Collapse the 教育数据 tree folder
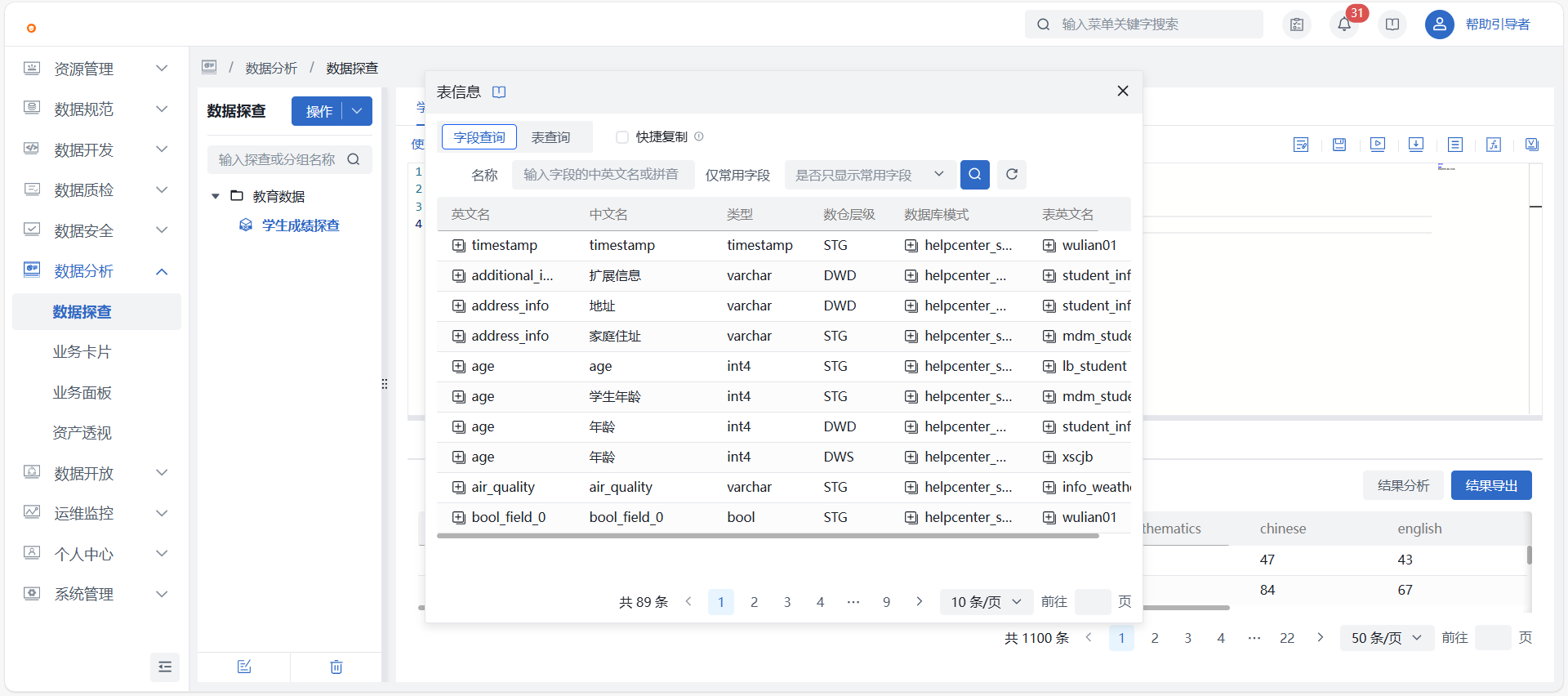 click(216, 196)
